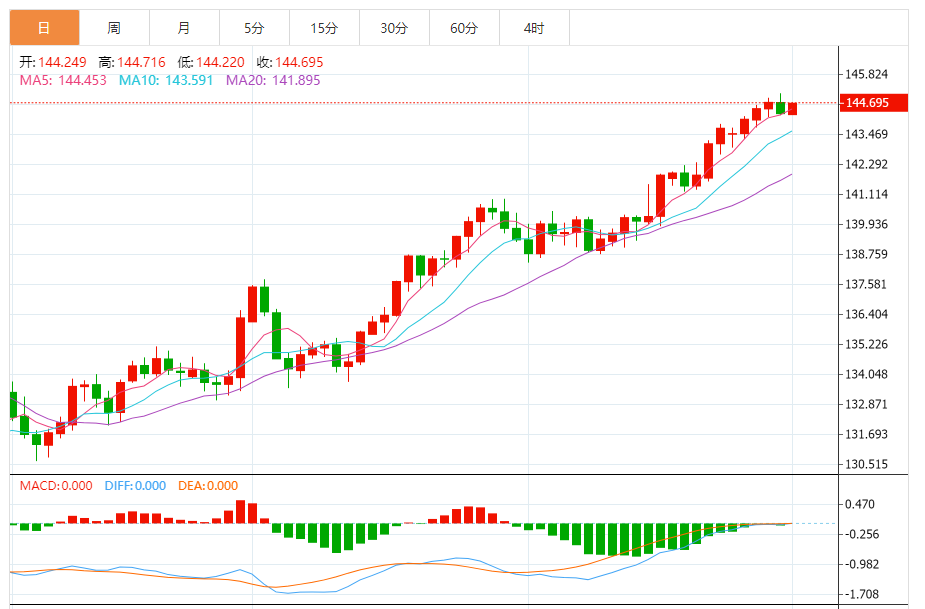
Task: Click the 139.936 price axis label
Action: (x=866, y=224)
